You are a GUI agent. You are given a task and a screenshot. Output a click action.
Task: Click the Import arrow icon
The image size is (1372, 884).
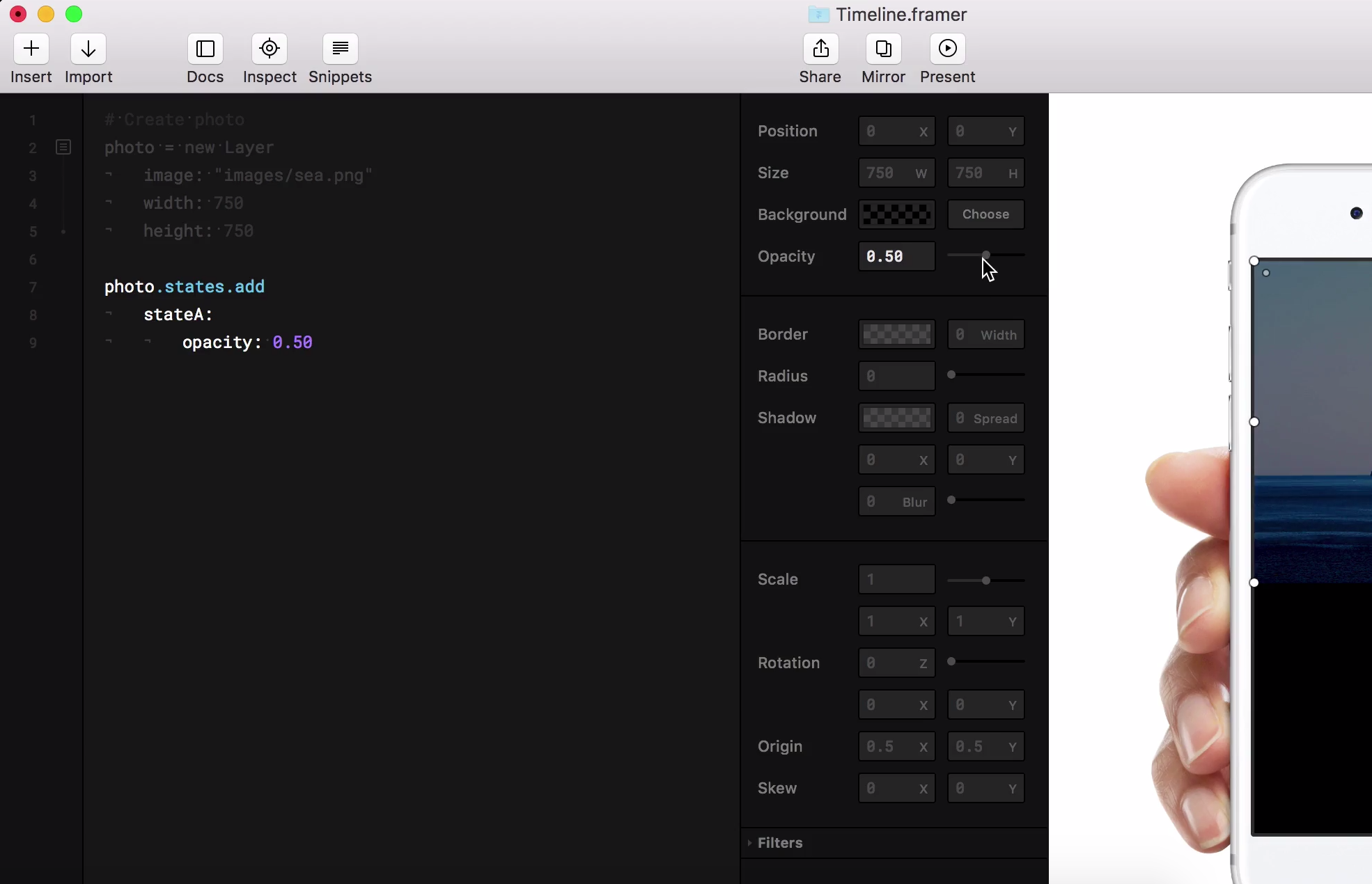(88, 49)
